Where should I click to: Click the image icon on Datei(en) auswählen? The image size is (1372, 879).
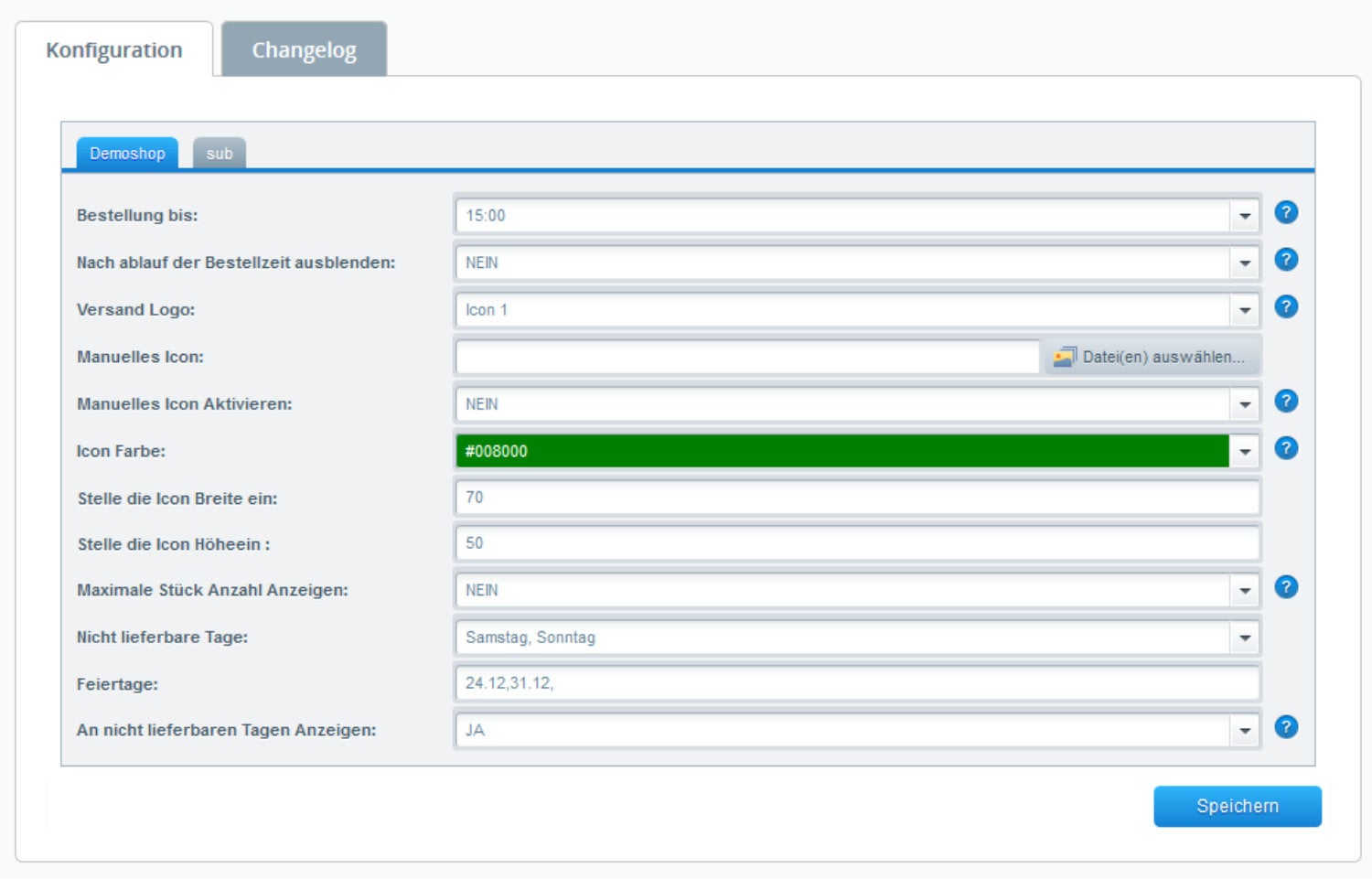point(1065,357)
